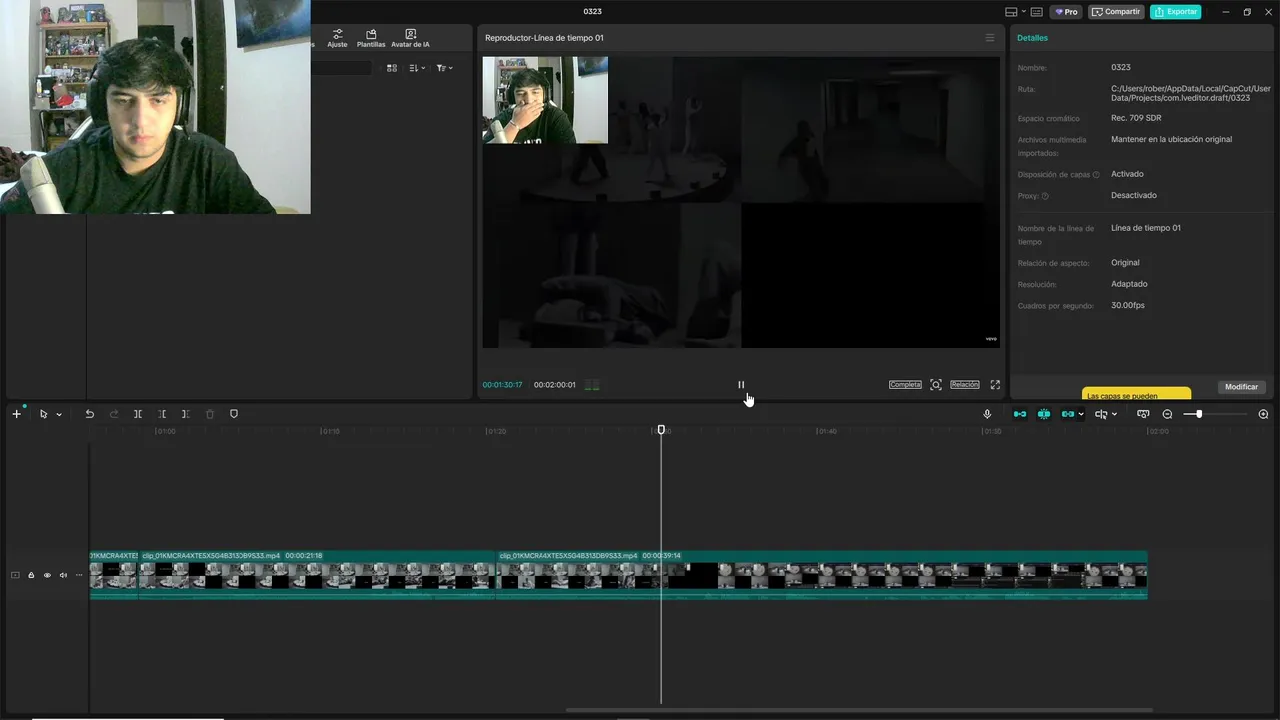1280x720 pixels.
Task: Click the undo arrow in timeline toolbar
Action: (89, 414)
